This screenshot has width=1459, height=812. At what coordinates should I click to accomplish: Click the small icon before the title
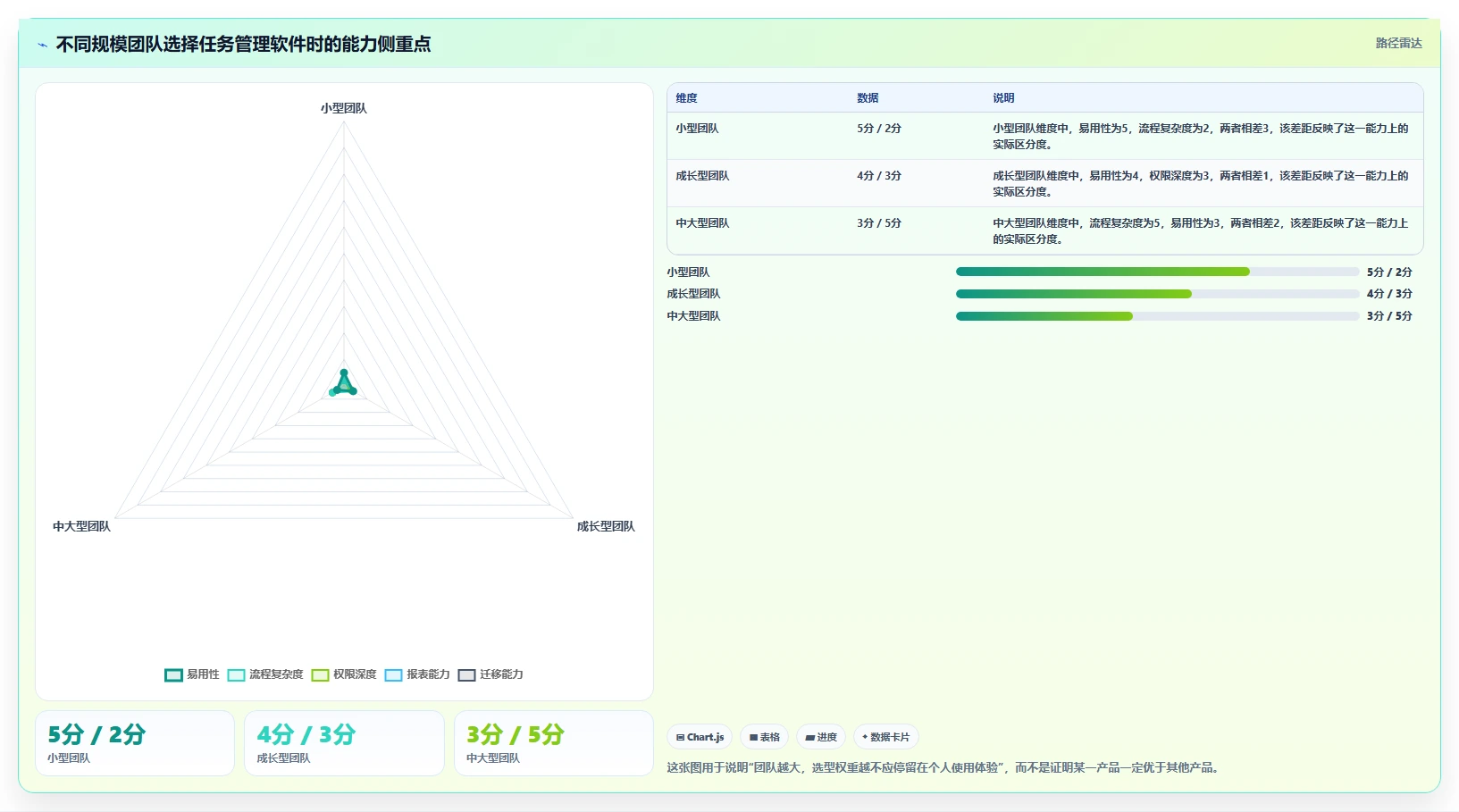pyautogui.click(x=42, y=45)
